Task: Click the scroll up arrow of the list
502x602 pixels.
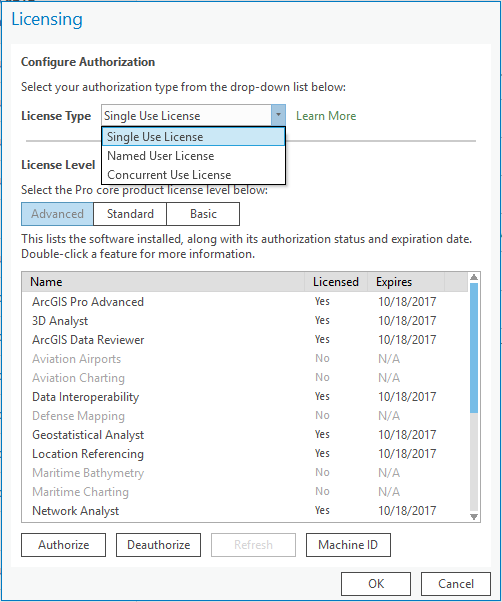Action: 474,277
